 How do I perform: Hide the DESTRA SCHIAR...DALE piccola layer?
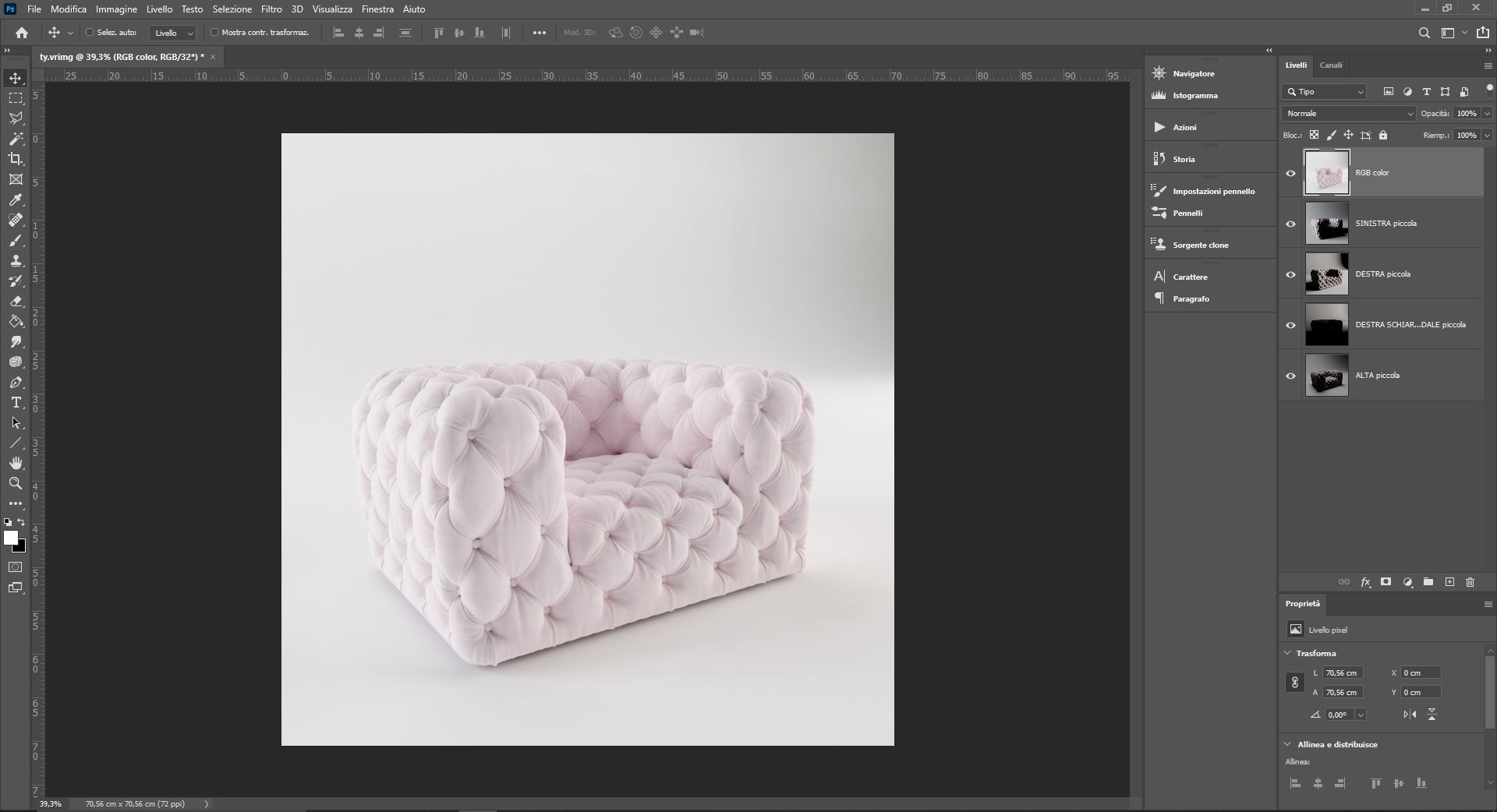tap(1290, 325)
